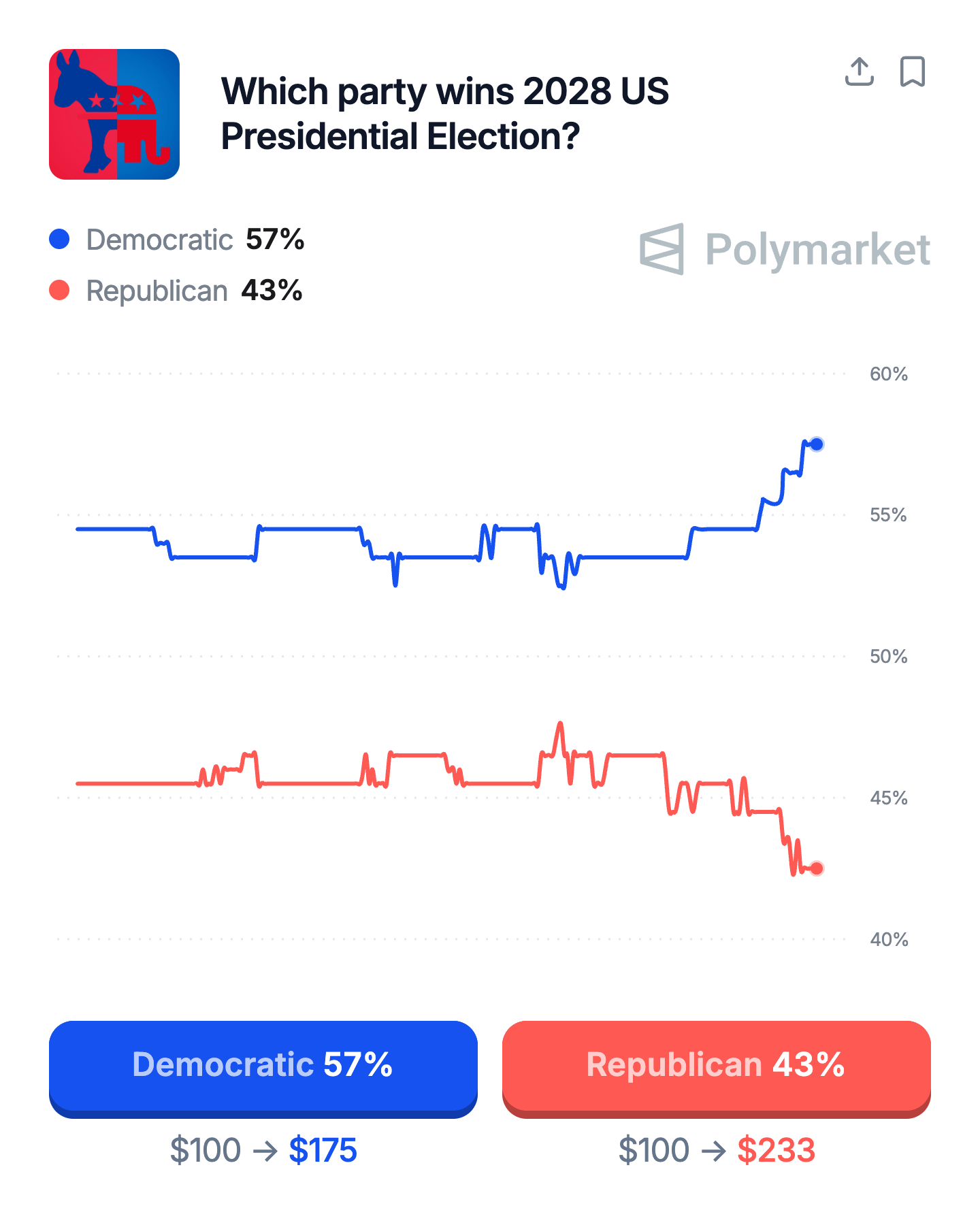The image size is (980, 1225).
Task: Click the red Republican legend dot
Action: coord(60,290)
